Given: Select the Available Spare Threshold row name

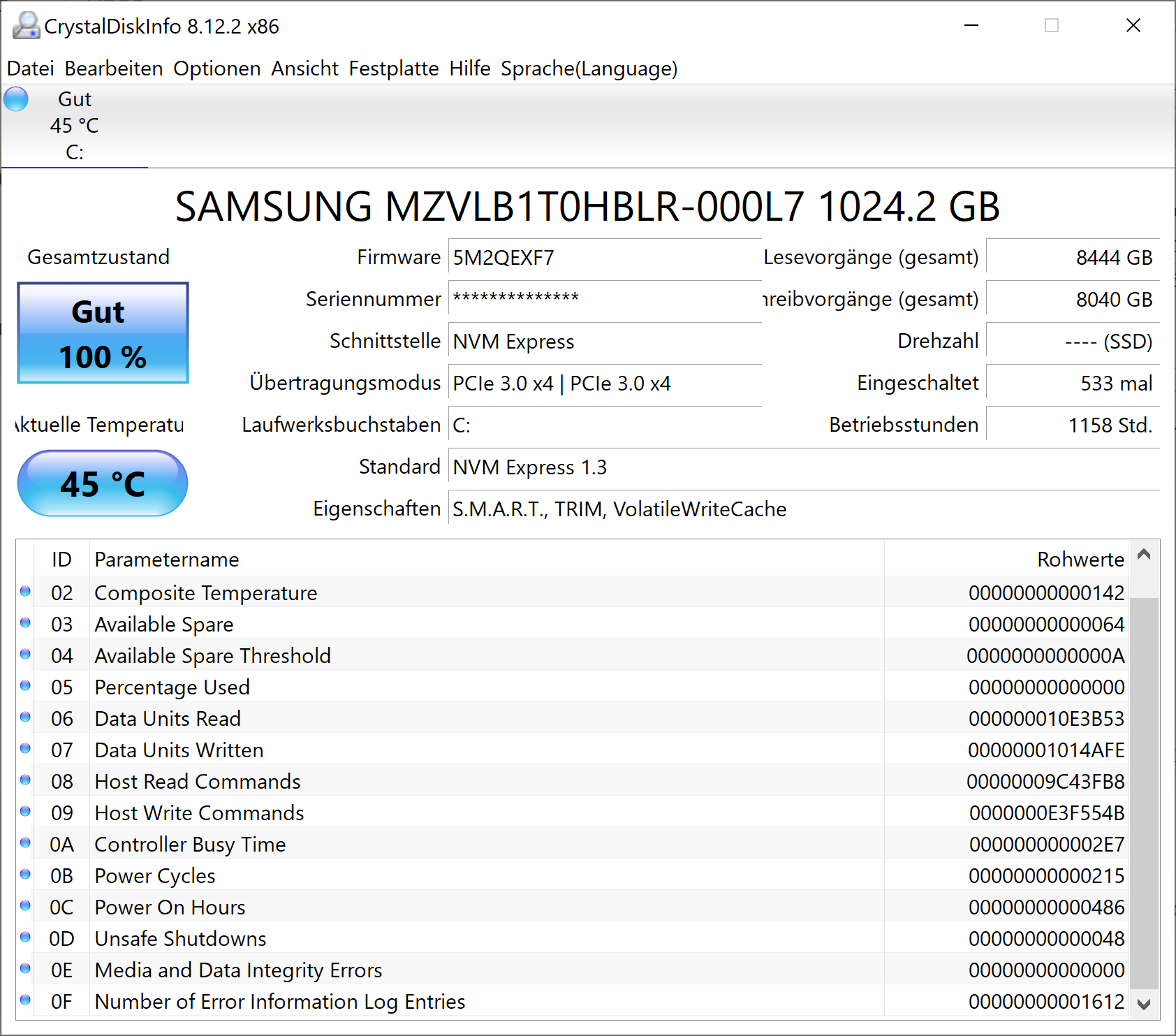Looking at the screenshot, I should 213,656.
